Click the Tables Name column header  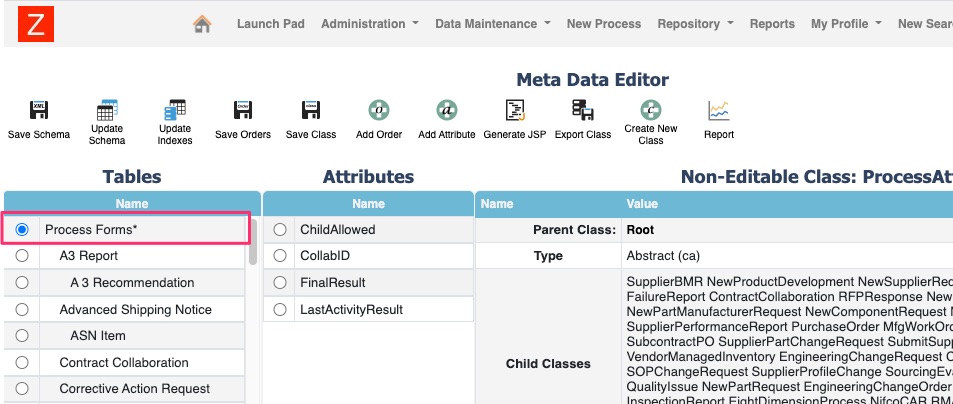(132, 204)
